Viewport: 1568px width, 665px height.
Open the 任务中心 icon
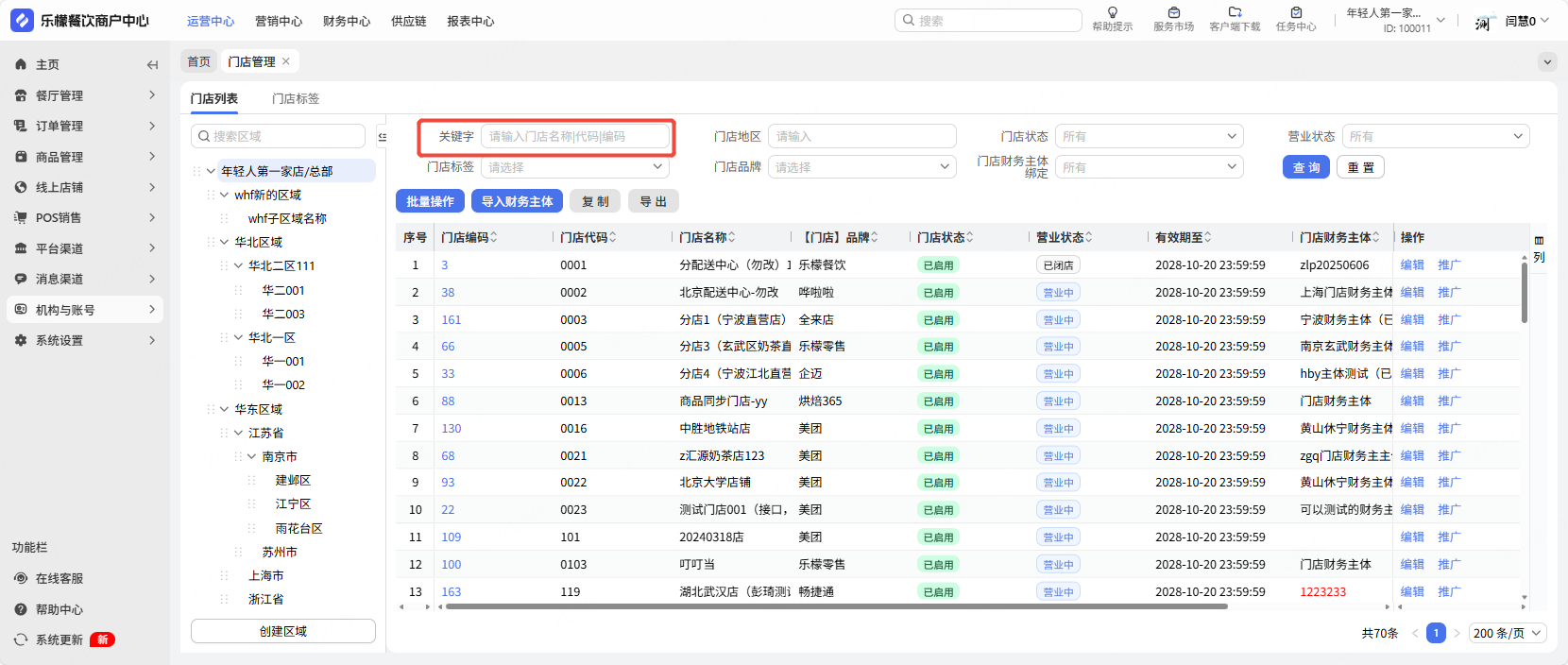(x=1296, y=13)
